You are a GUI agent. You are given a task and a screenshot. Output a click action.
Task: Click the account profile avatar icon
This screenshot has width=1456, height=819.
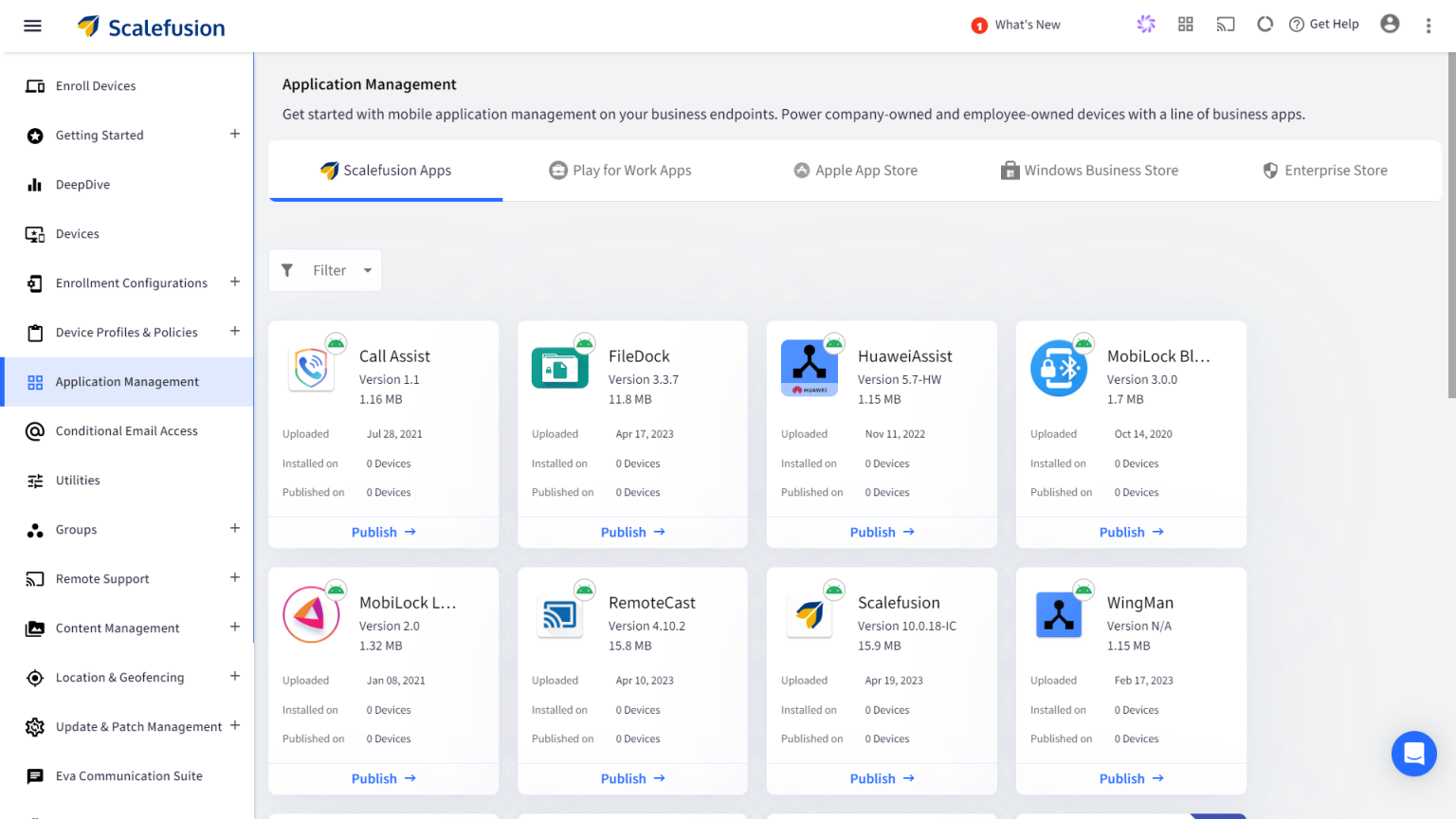point(1390,25)
